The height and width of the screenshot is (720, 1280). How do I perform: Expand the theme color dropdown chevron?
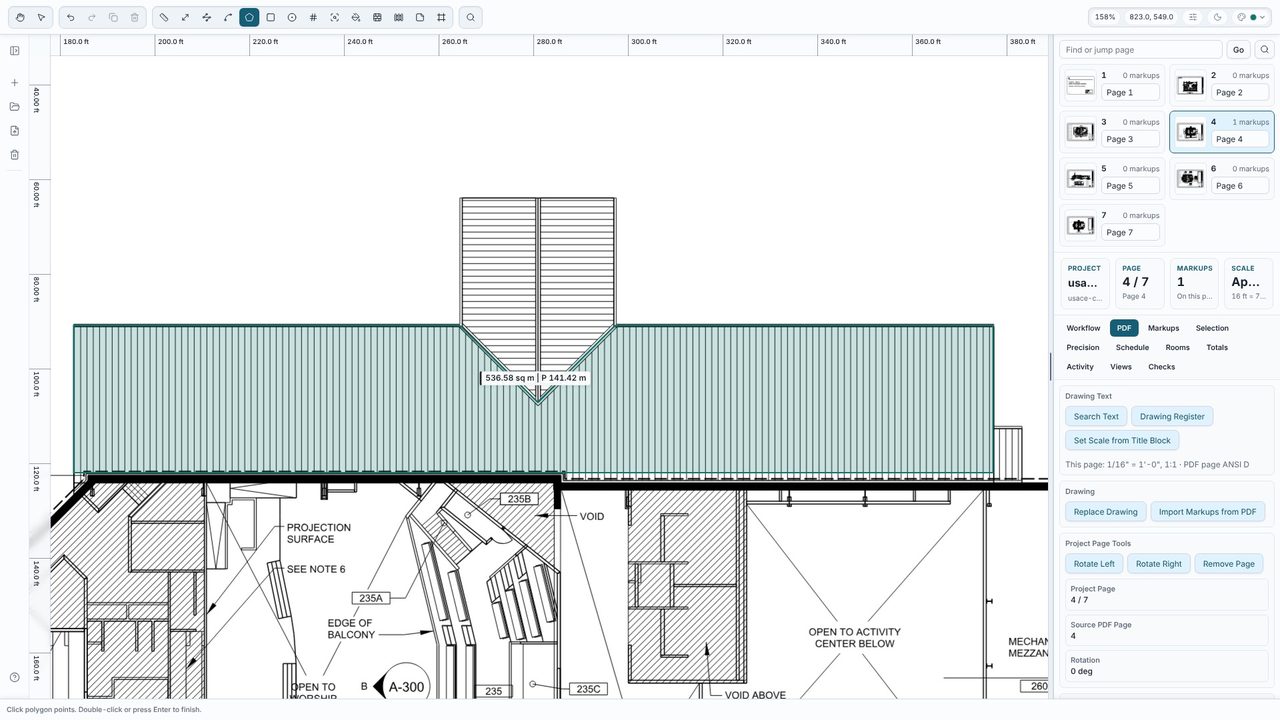(x=1263, y=17)
